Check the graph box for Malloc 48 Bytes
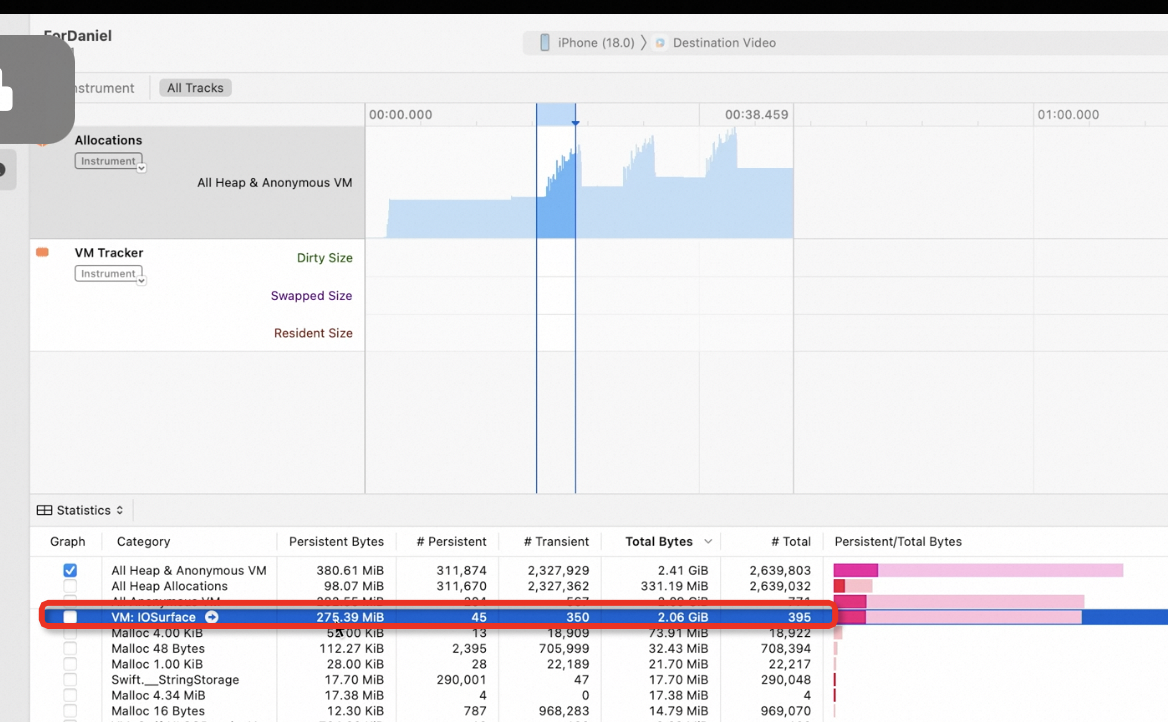The image size is (1168, 722). (69, 648)
